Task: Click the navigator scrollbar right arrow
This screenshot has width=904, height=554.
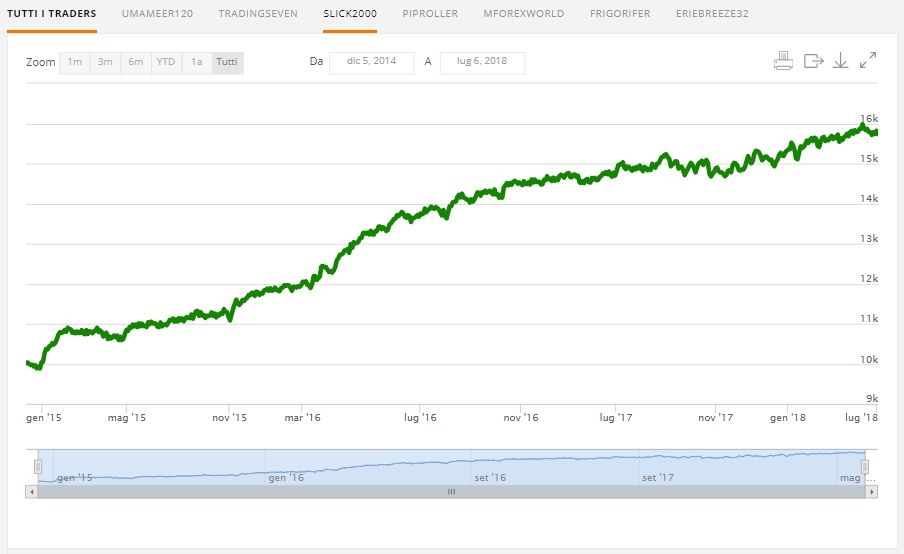Action: click(x=872, y=492)
